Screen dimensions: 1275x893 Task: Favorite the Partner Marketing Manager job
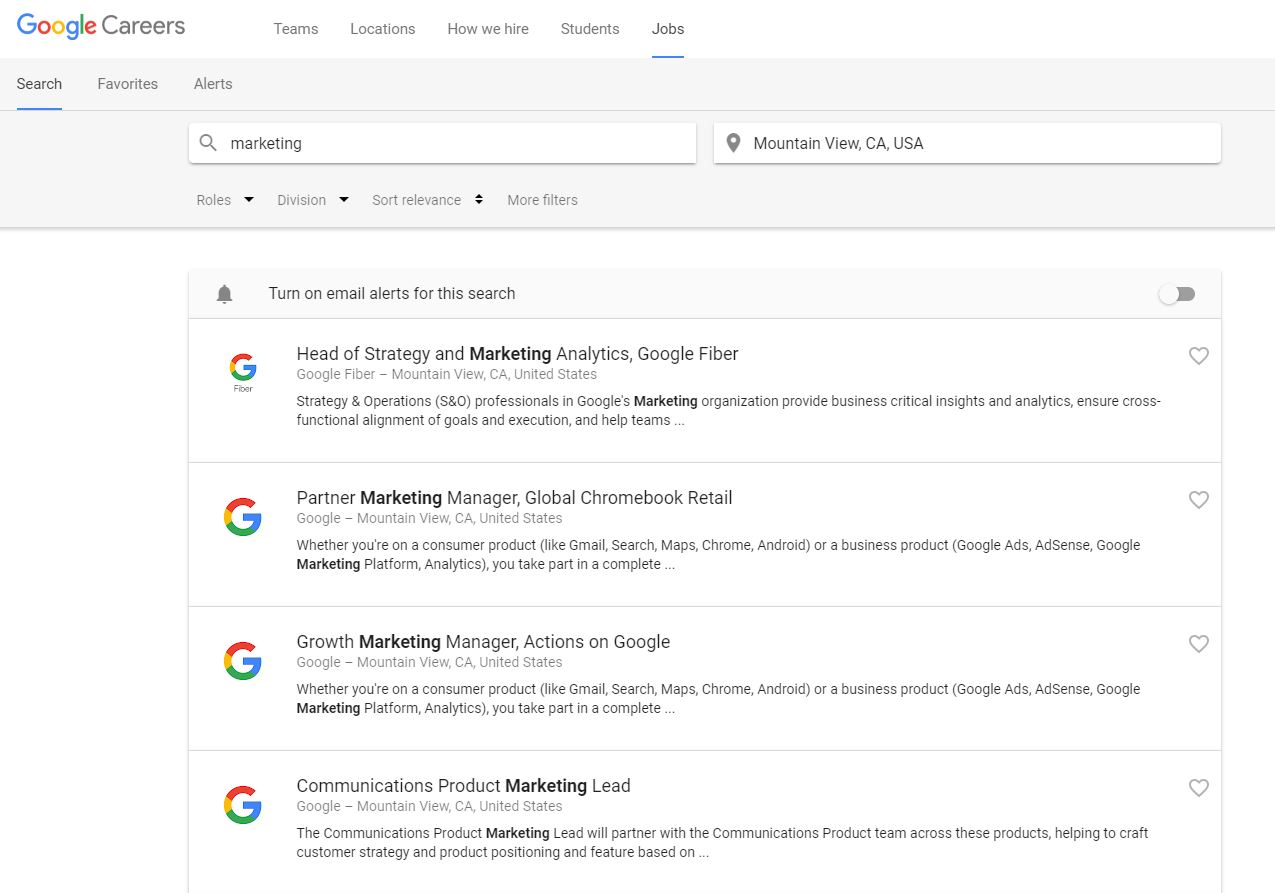click(x=1198, y=500)
